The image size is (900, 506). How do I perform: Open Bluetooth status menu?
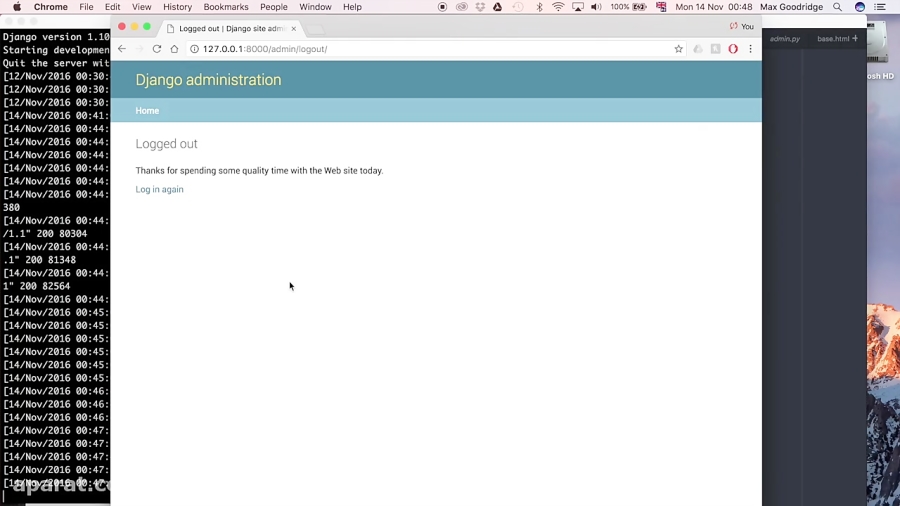pyautogui.click(x=539, y=7)
